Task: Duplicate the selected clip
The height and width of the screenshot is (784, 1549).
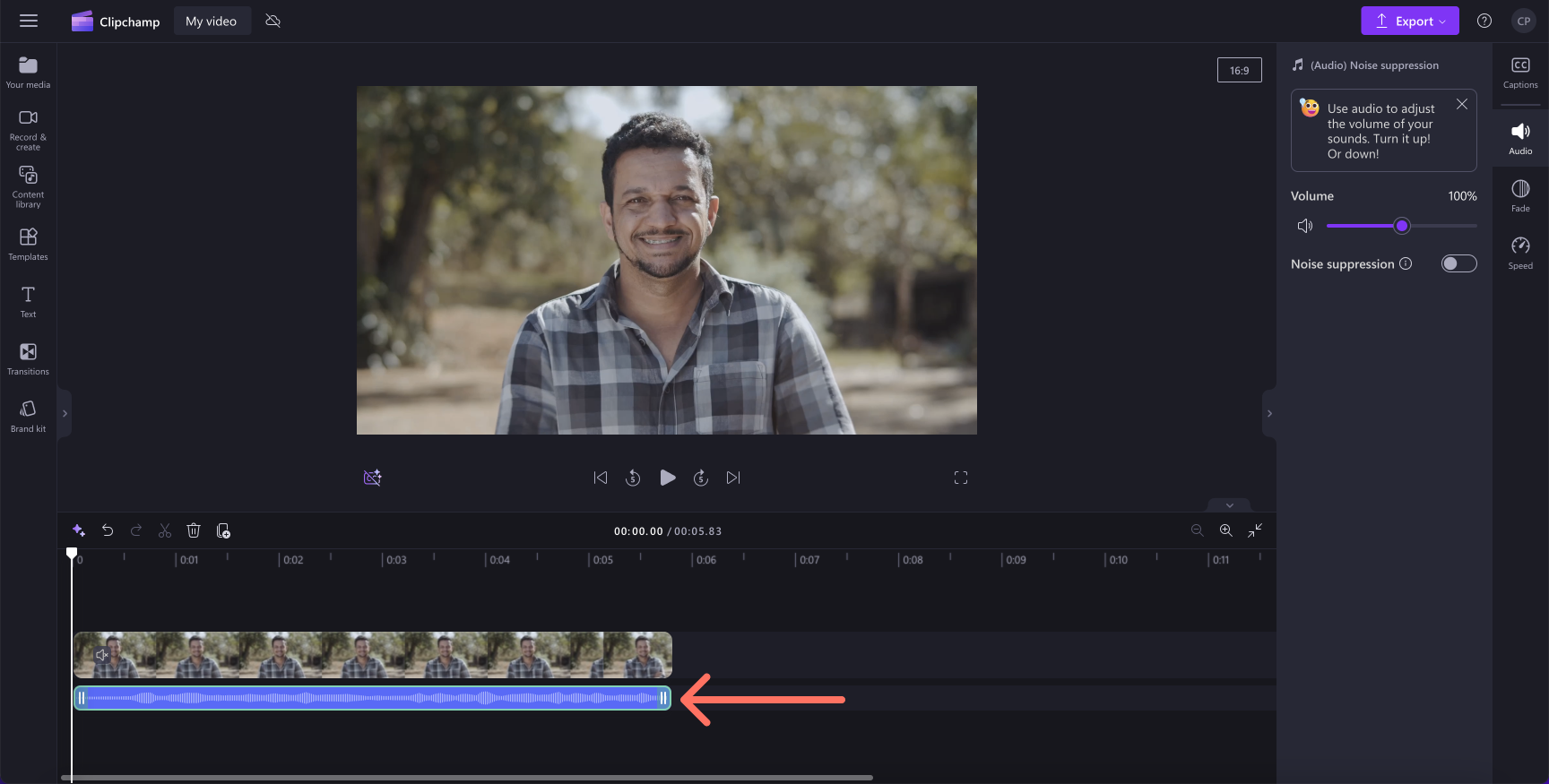Action: [223, 530]
